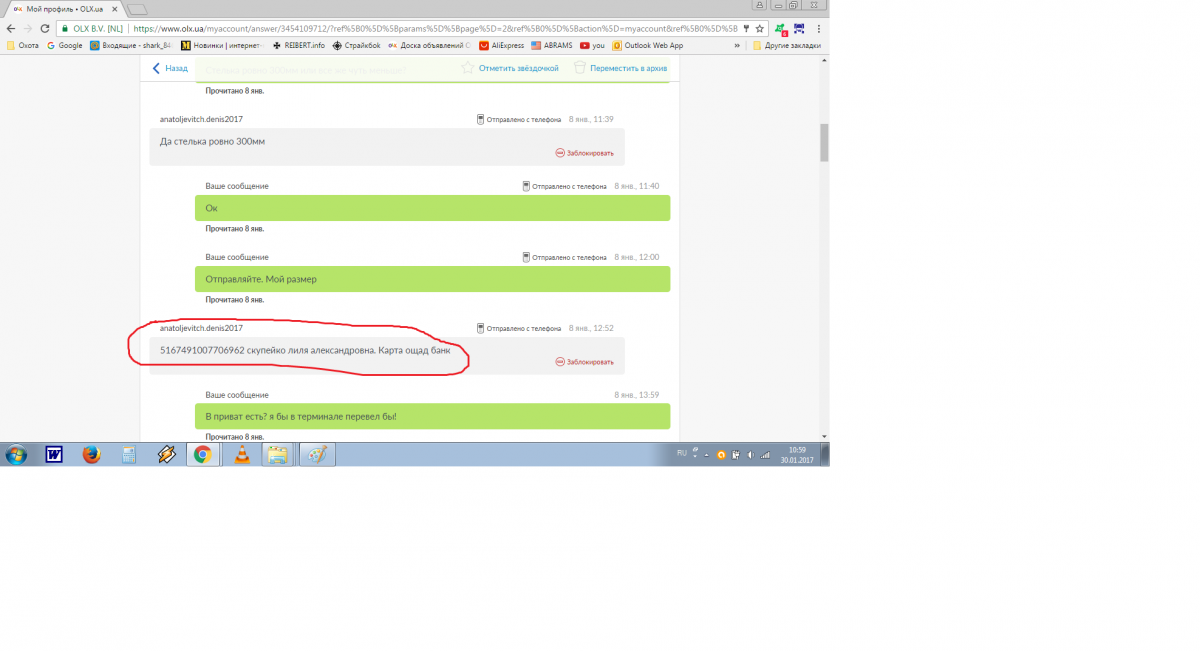This screenshot has height=651, width=1200.
Task: Click the page vertical scrollbar thumb
Action: pyautogui.click(x=824, y=142)
